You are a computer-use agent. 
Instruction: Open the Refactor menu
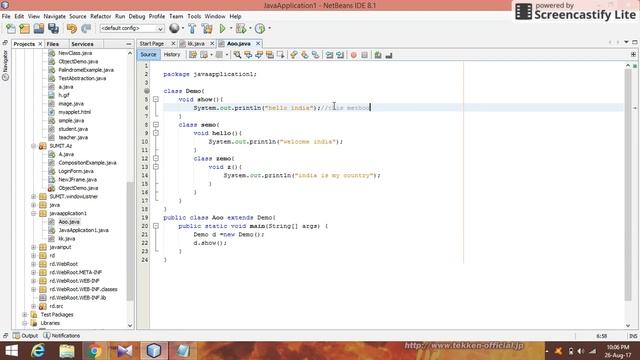[100, 16]
